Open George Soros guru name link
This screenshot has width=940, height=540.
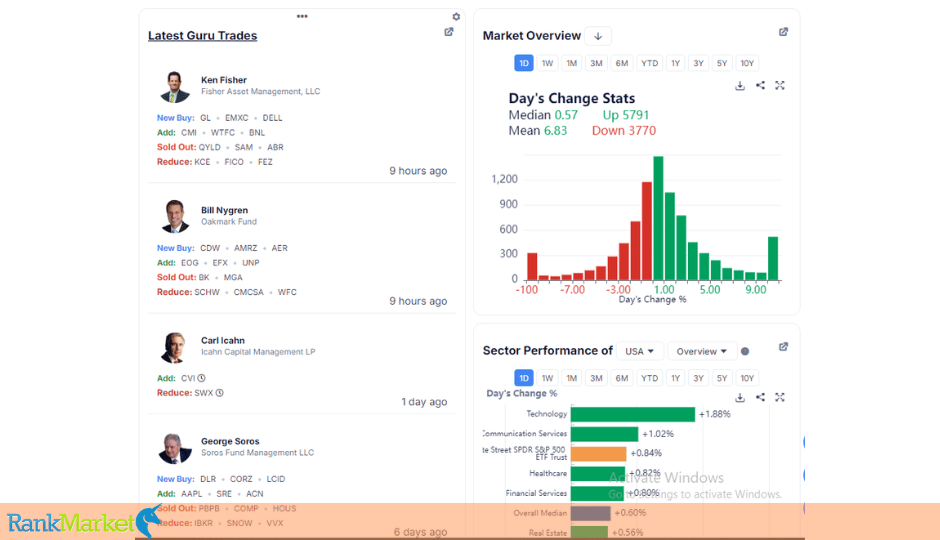[230, 441]
